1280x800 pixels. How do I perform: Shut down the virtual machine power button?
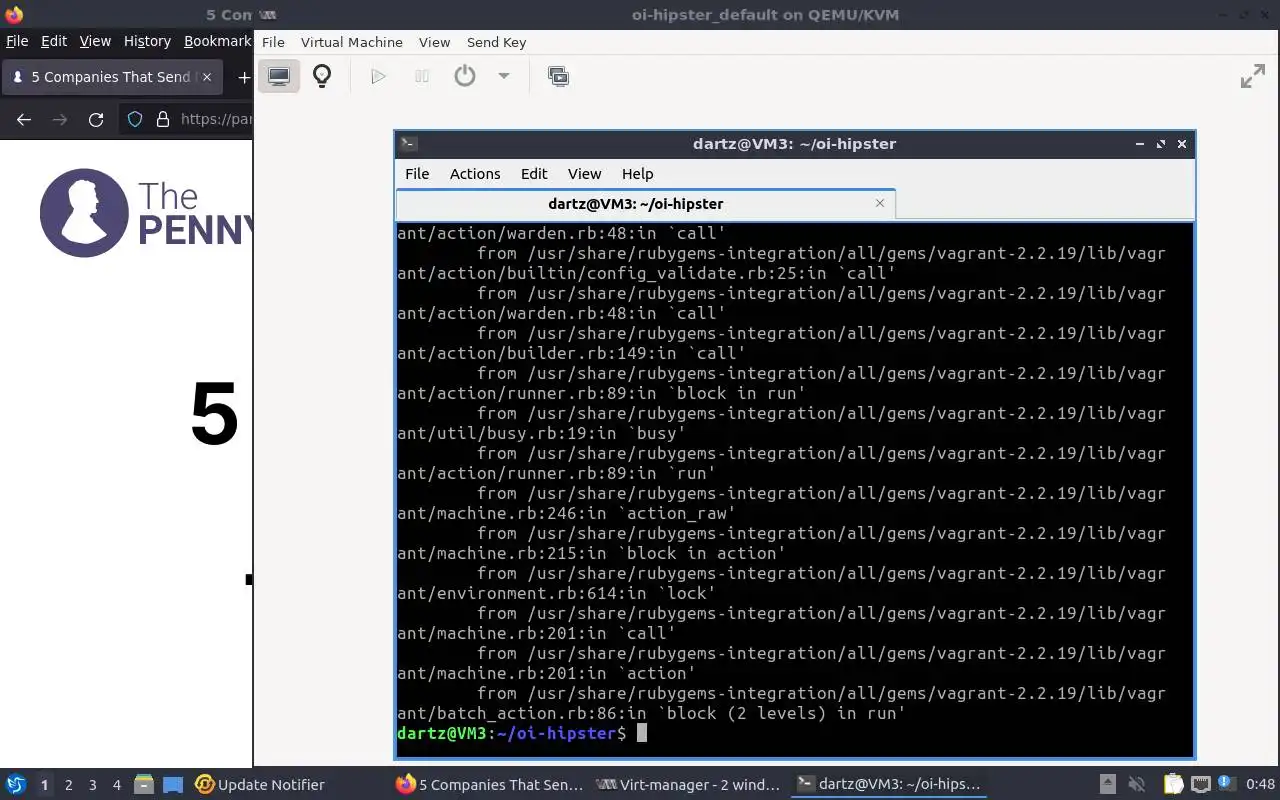click(465, 76)
